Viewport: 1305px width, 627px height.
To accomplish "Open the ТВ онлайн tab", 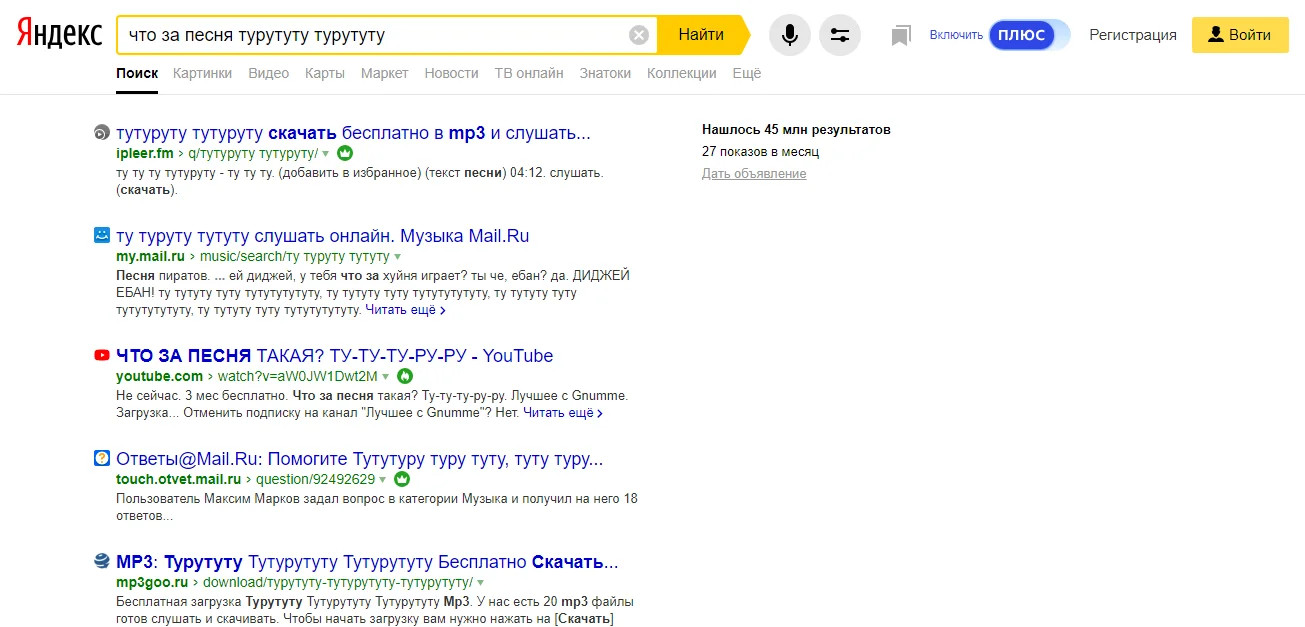I will pos(529,73).
